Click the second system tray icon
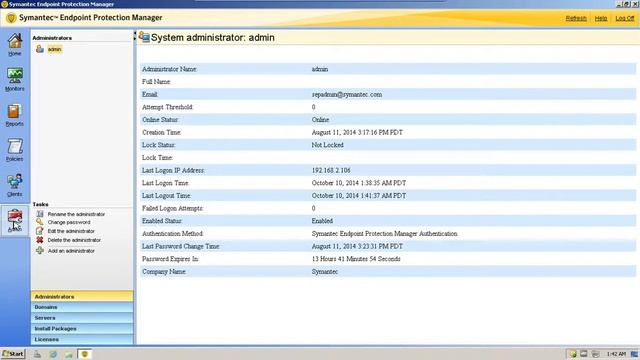Image resolution: width=640 pixels, height=360 pixels. point(584,354)
